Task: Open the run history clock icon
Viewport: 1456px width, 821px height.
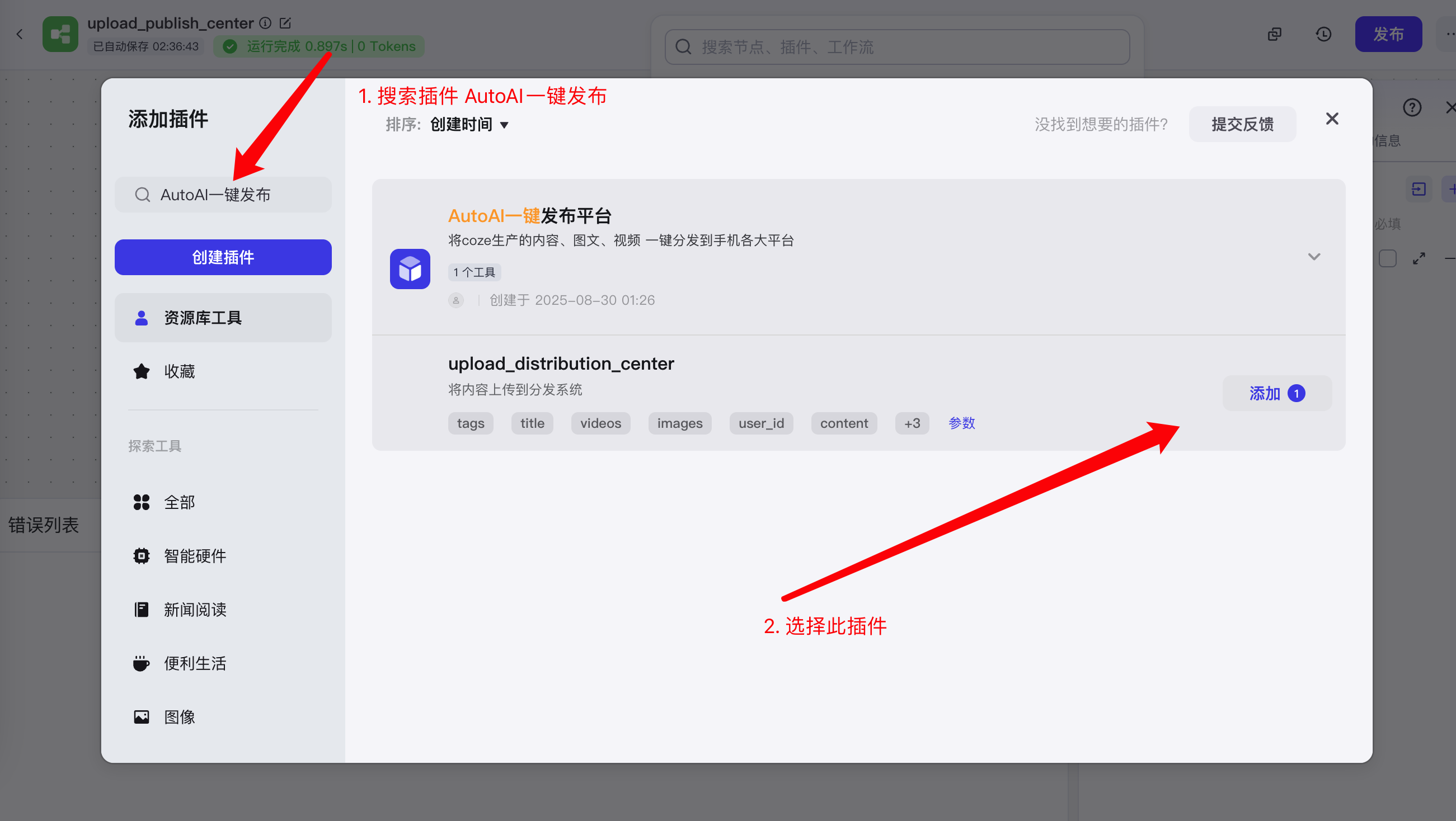Action: [1323, 35]
